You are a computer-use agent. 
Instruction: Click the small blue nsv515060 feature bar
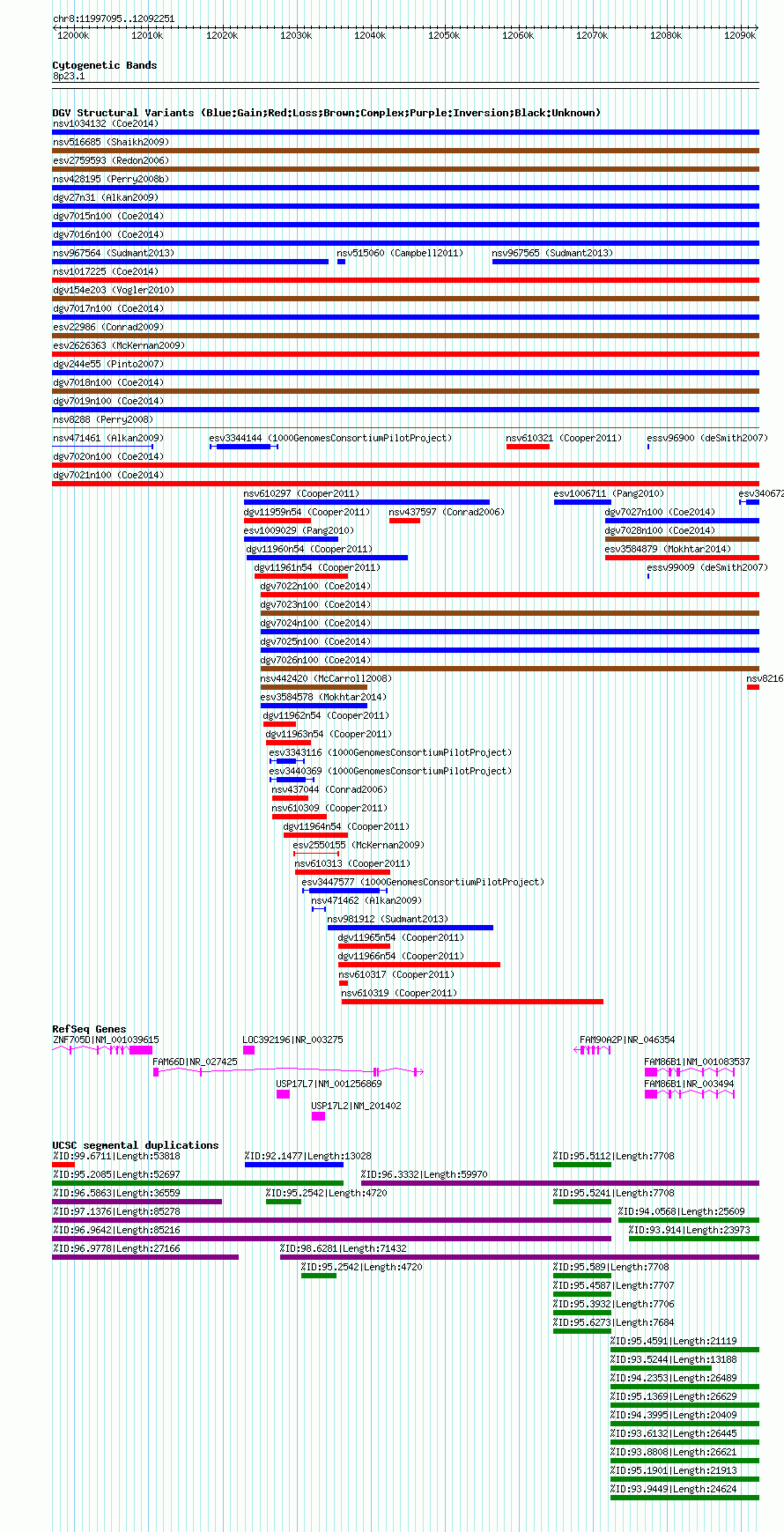pos(341,262)
